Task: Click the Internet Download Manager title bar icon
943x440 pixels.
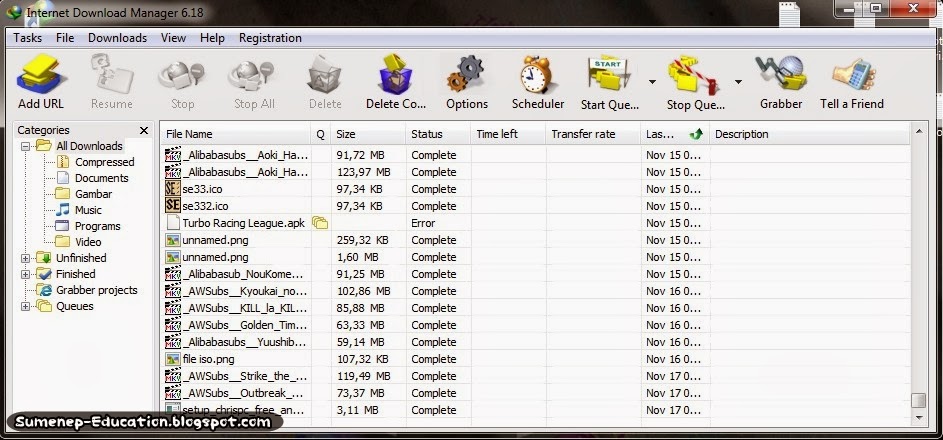Action: 14,11
